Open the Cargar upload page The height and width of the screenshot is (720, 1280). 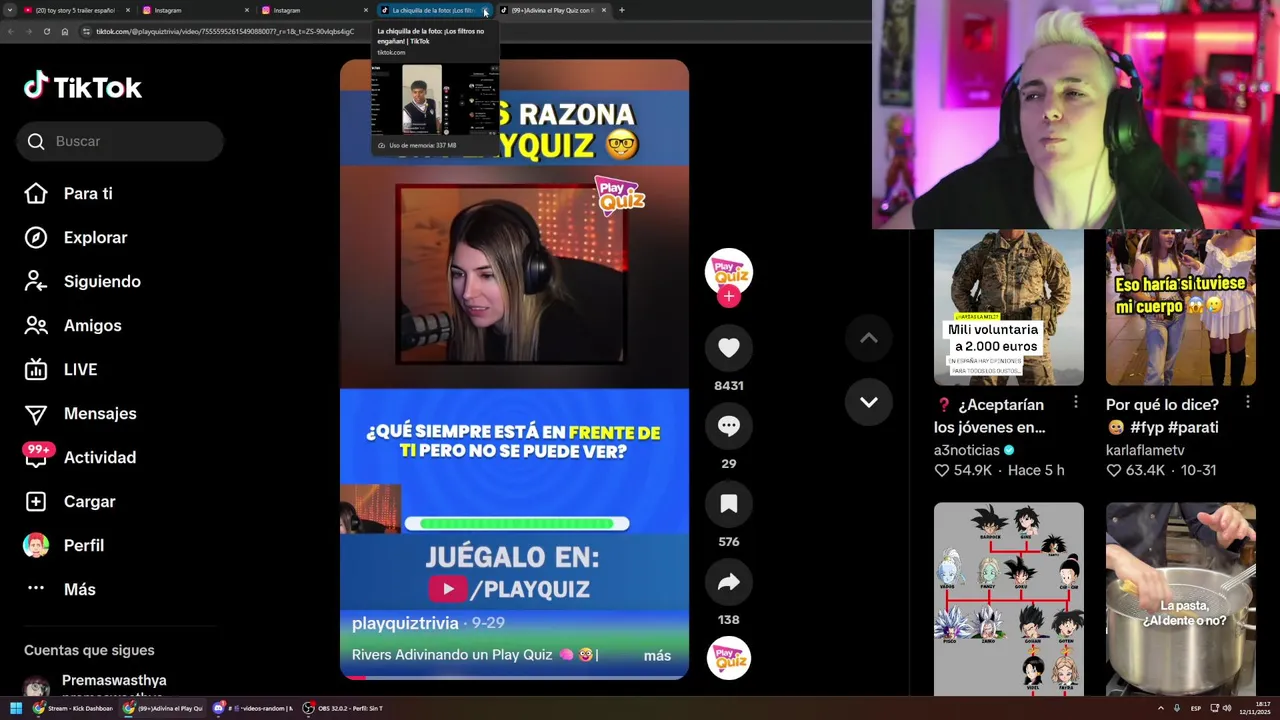(89, 501)
